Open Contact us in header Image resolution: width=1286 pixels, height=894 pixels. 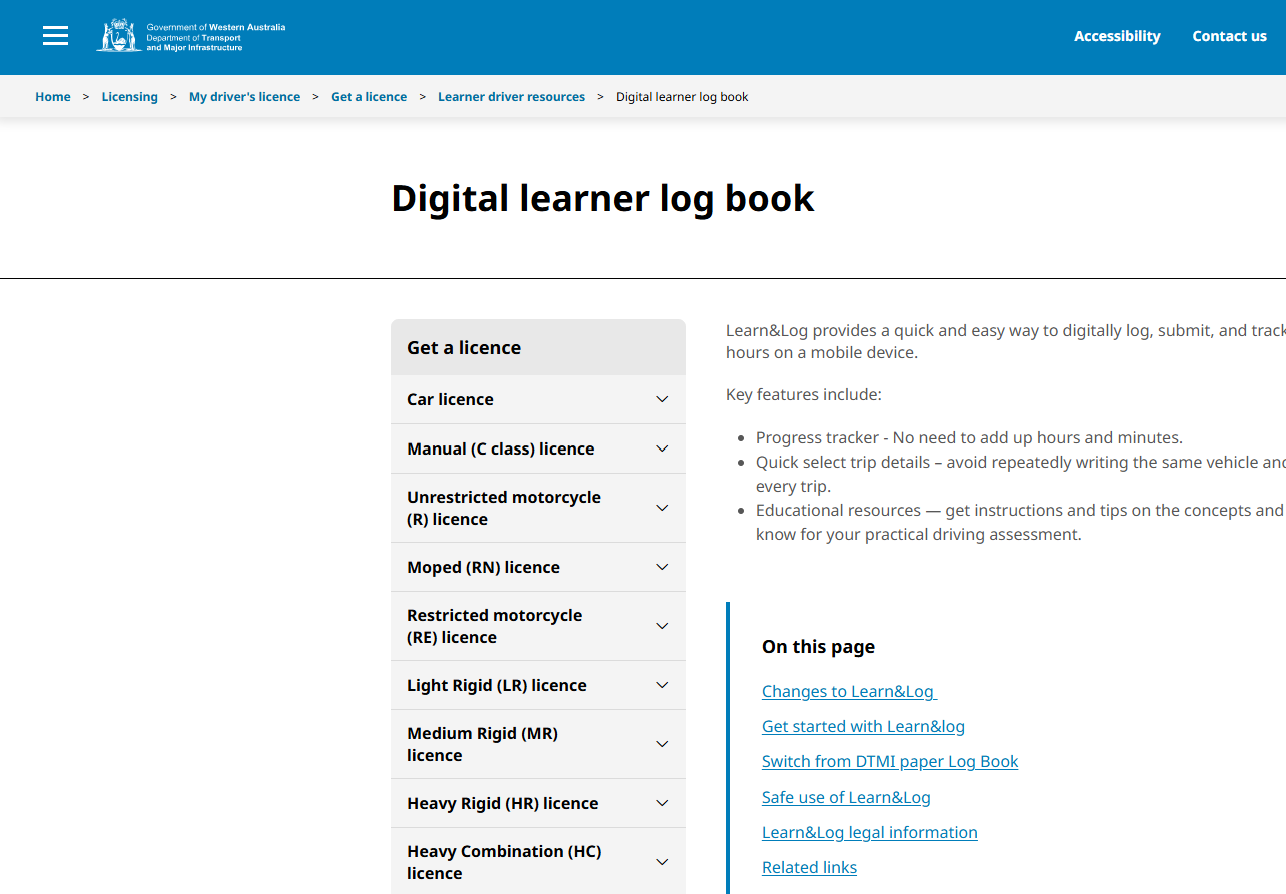tap(1229, 36)
